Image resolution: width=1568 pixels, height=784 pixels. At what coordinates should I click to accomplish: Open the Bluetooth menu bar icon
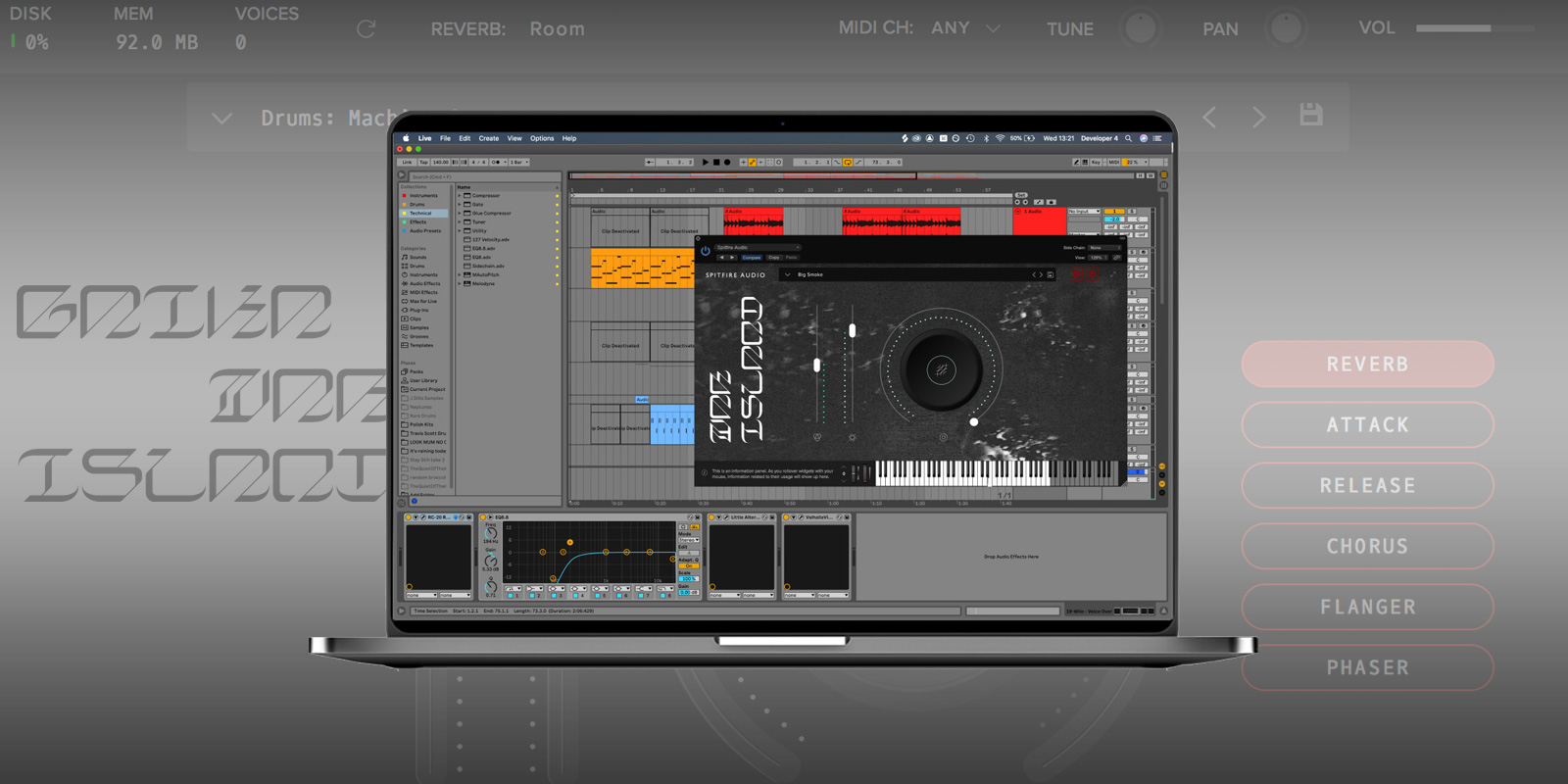[986, 138]
